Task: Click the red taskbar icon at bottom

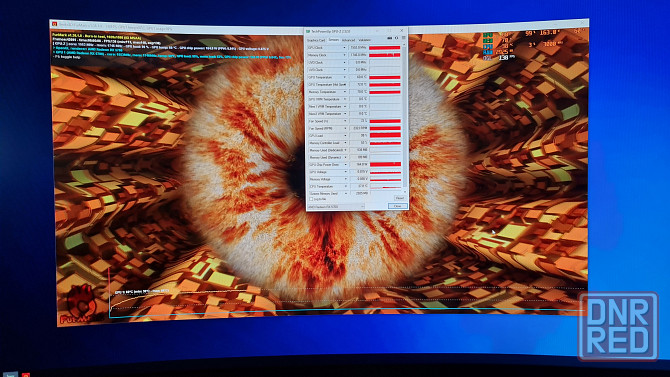Action: (26, 375)
